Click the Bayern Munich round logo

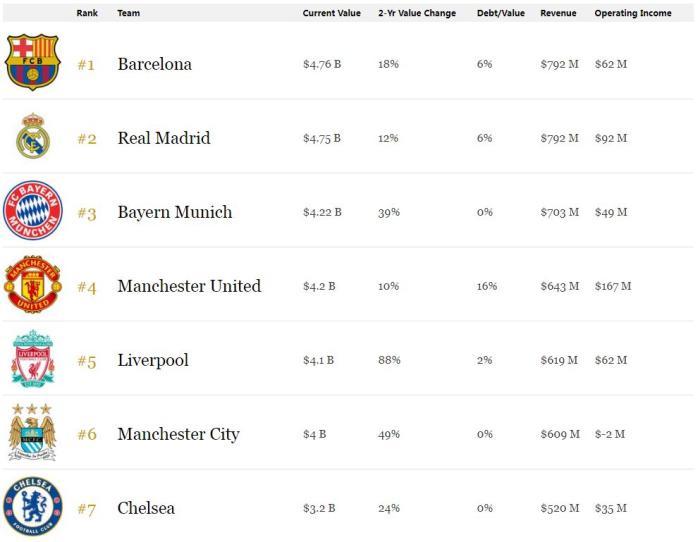[x=33, y=211]
